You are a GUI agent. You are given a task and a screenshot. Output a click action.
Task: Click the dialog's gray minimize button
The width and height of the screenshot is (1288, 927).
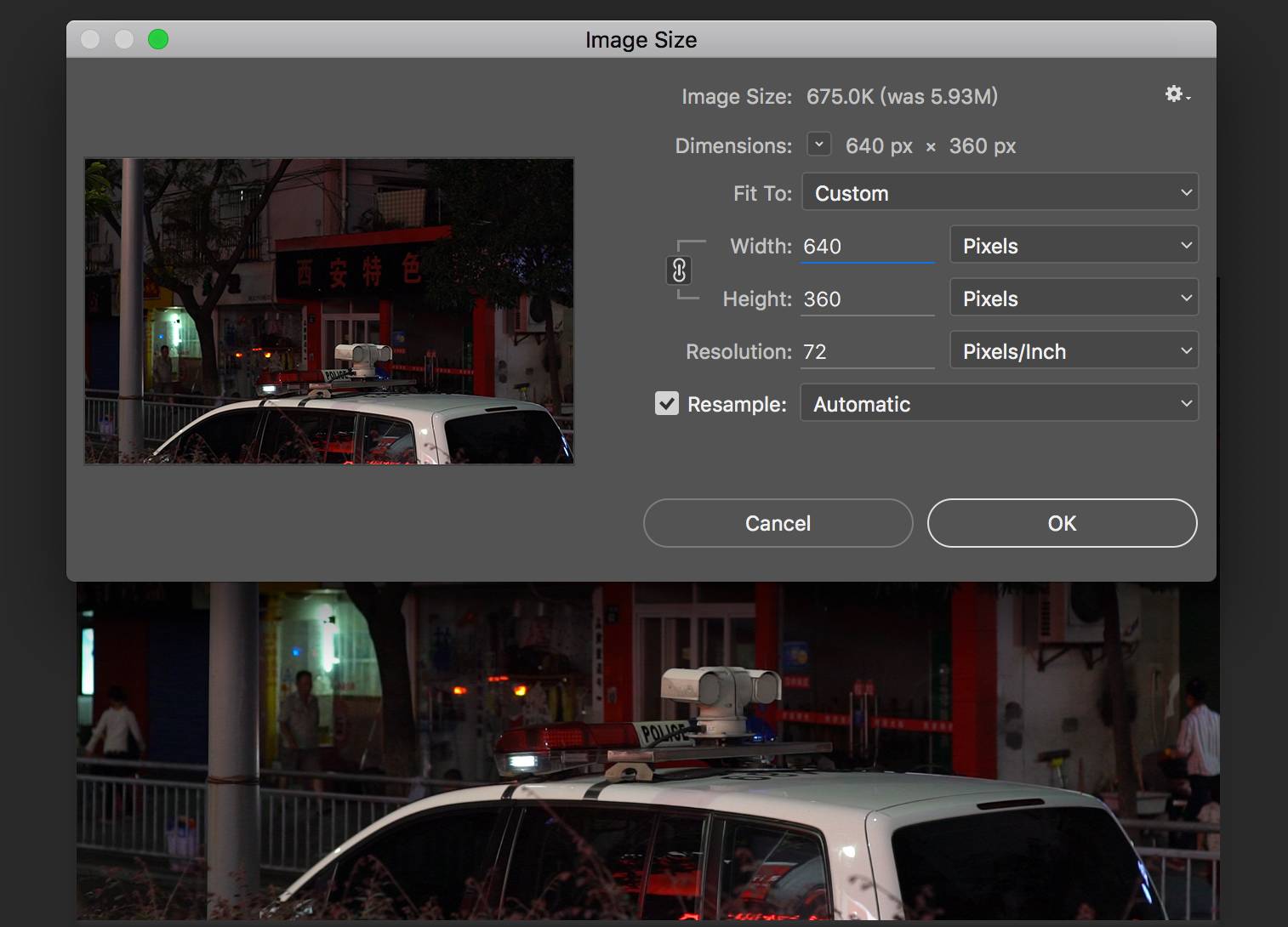[124, 39]
